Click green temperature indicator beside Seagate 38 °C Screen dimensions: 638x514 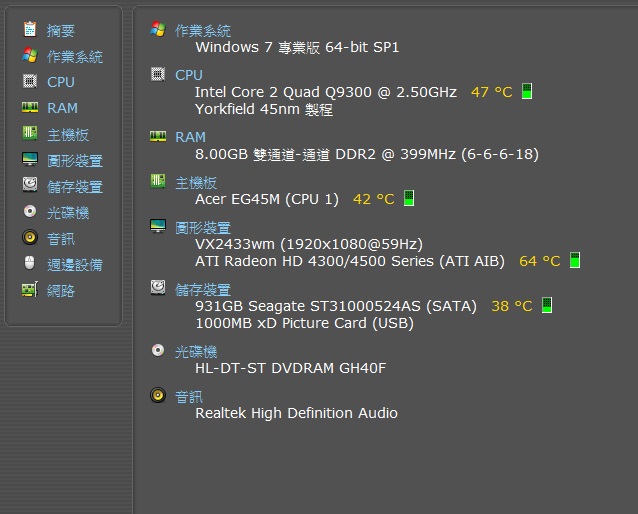pyautogui.click(x=547, y=305)
